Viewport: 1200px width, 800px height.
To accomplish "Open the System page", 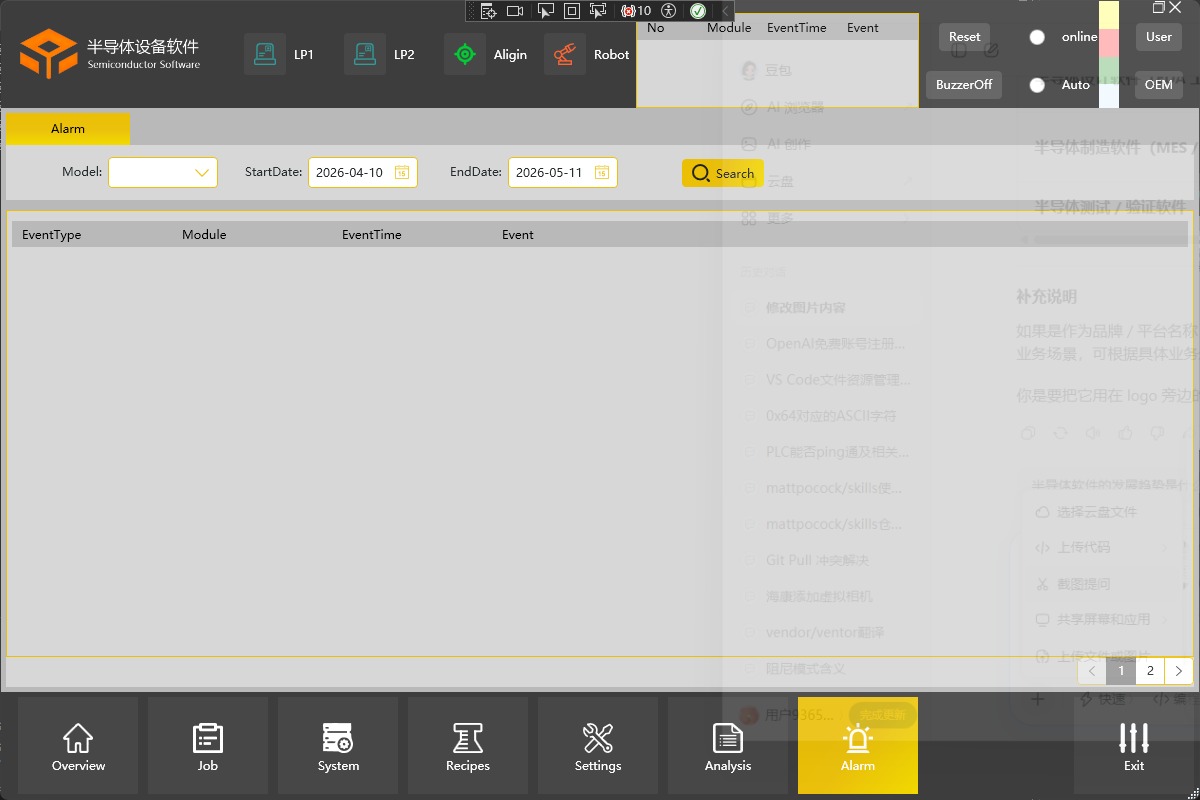I will coord(338,746).
